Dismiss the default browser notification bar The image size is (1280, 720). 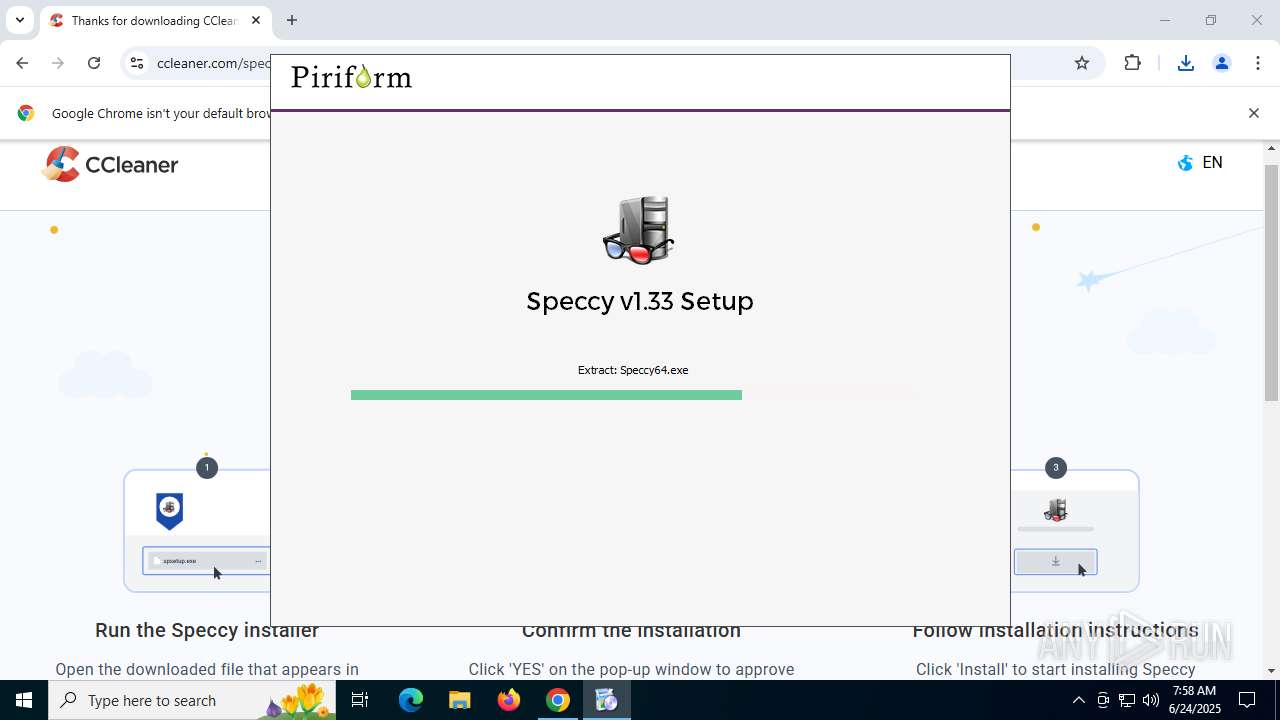[x=1253, y=113]
